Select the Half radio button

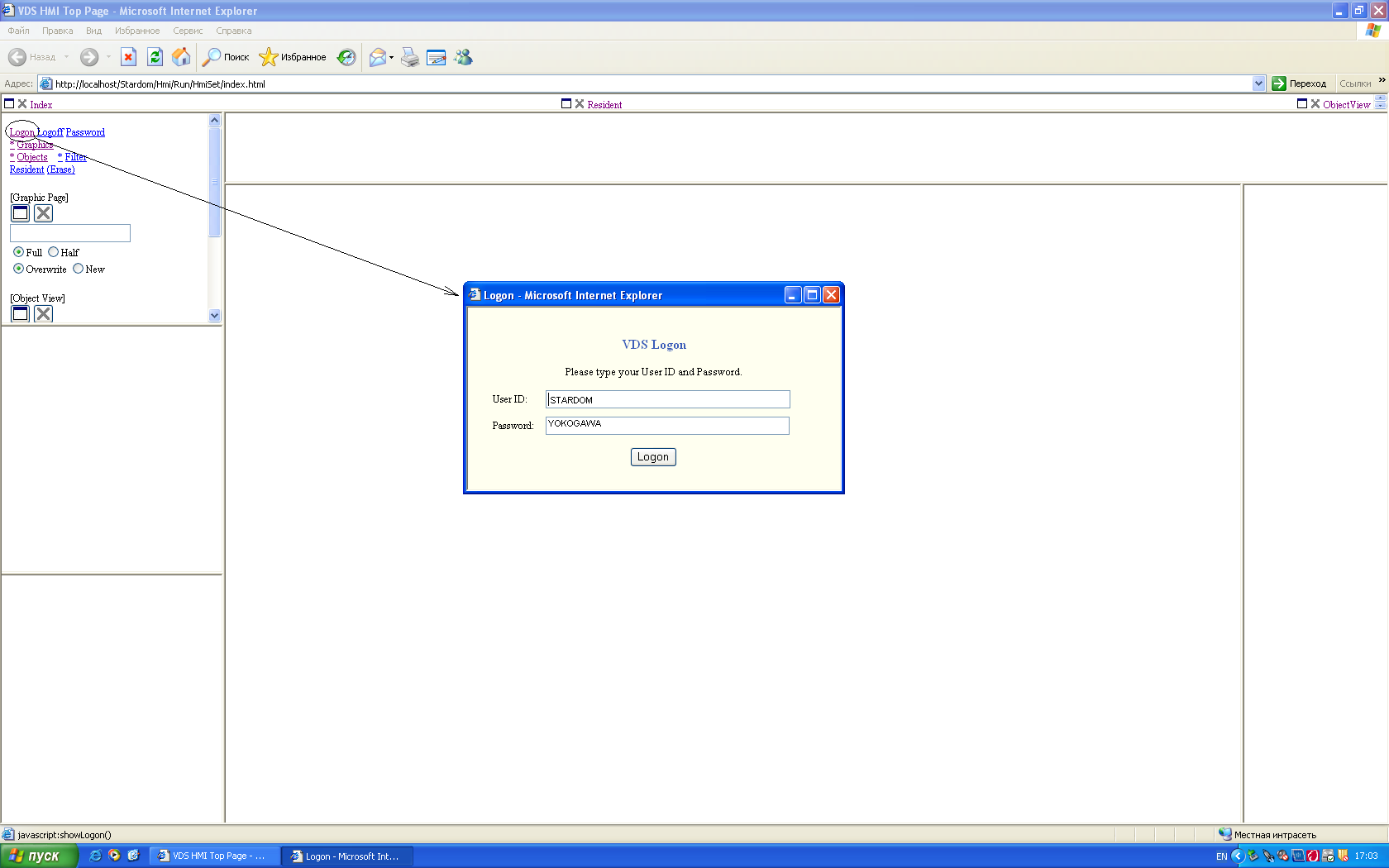pyautogui.click(x=53, y=252)
